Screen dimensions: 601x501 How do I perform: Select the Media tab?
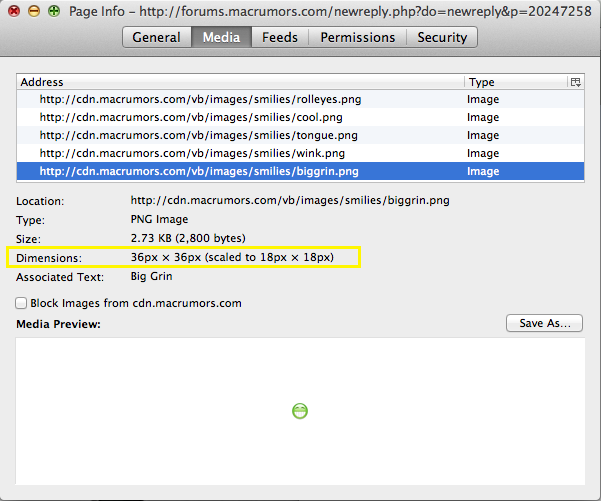(221, 37)
